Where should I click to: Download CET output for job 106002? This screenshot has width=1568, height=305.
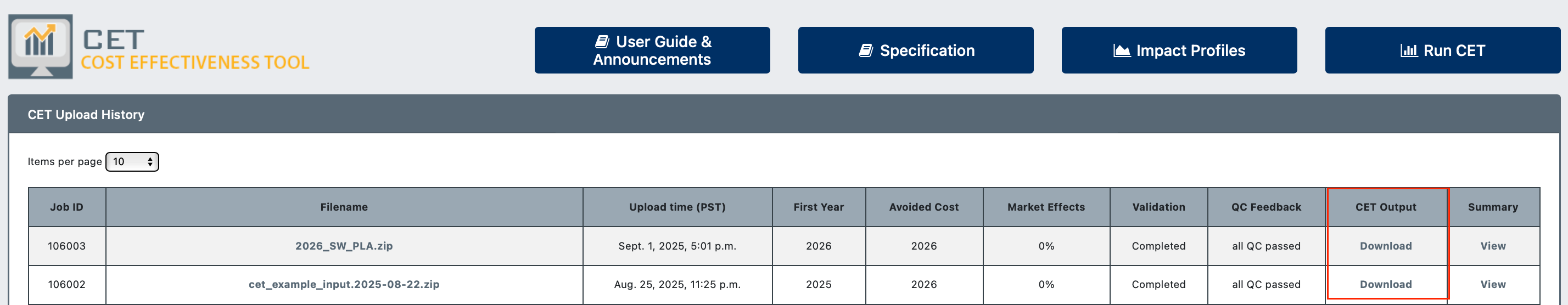click(1385, 284)
